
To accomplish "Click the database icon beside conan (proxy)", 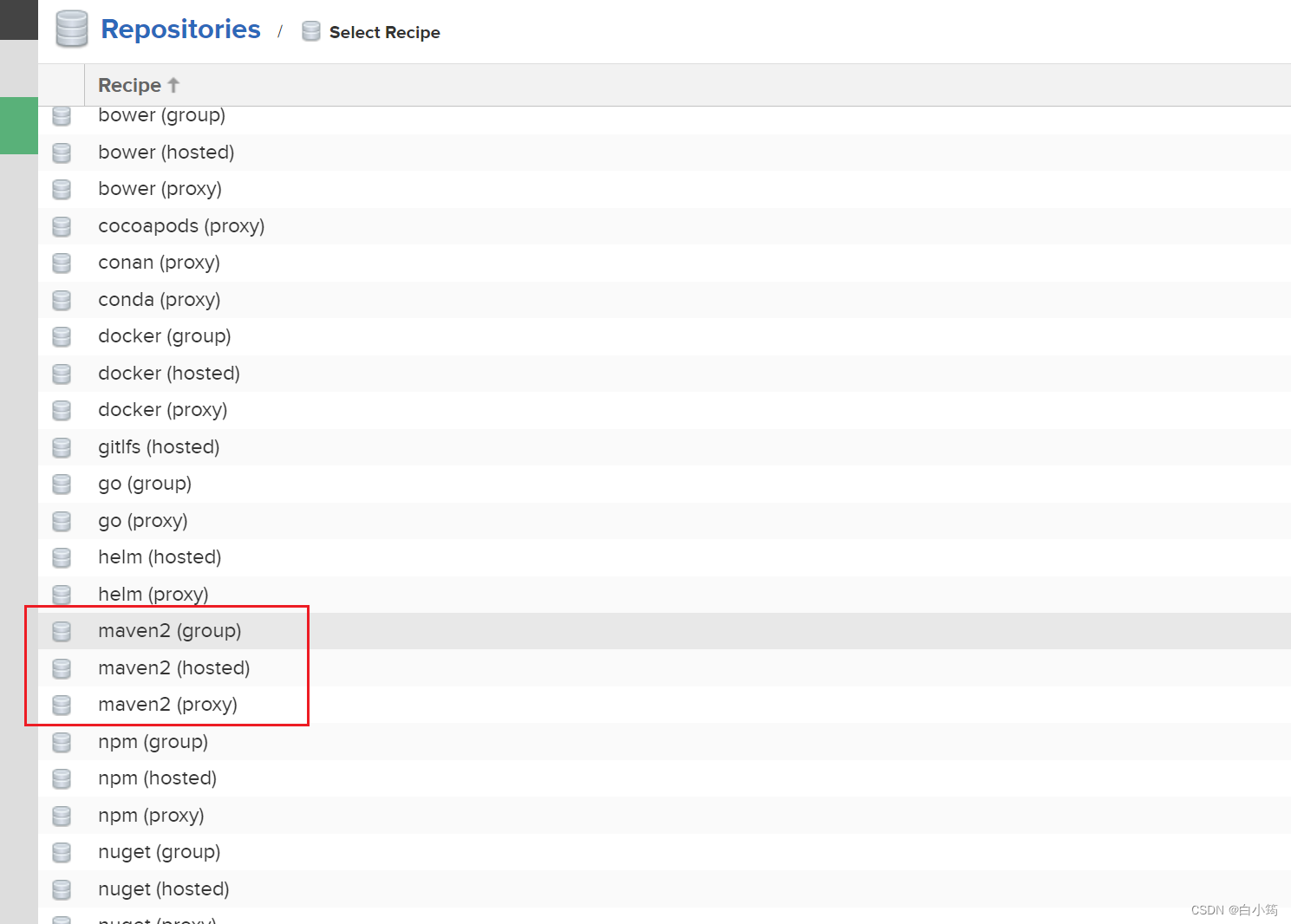I will 62,264.
